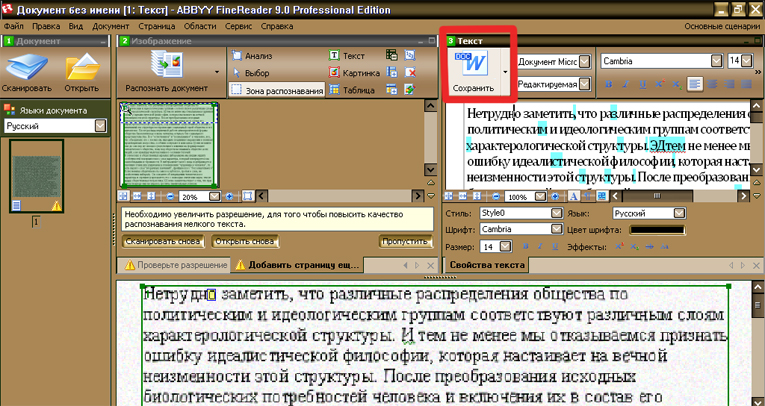Set justified text alignment
Viewport: 765px width, 406px height.
pos(746,84)
